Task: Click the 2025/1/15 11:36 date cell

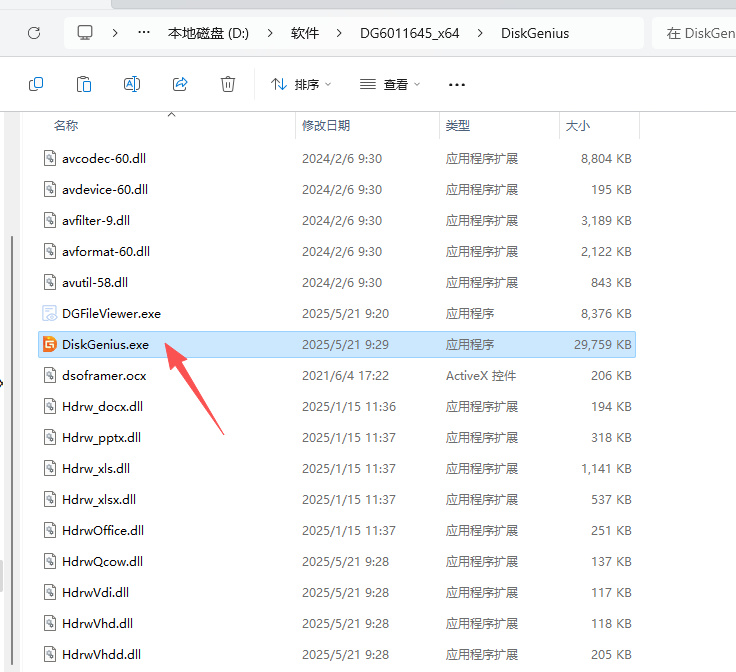Action: pyautogui.click(x=349, y=406)
